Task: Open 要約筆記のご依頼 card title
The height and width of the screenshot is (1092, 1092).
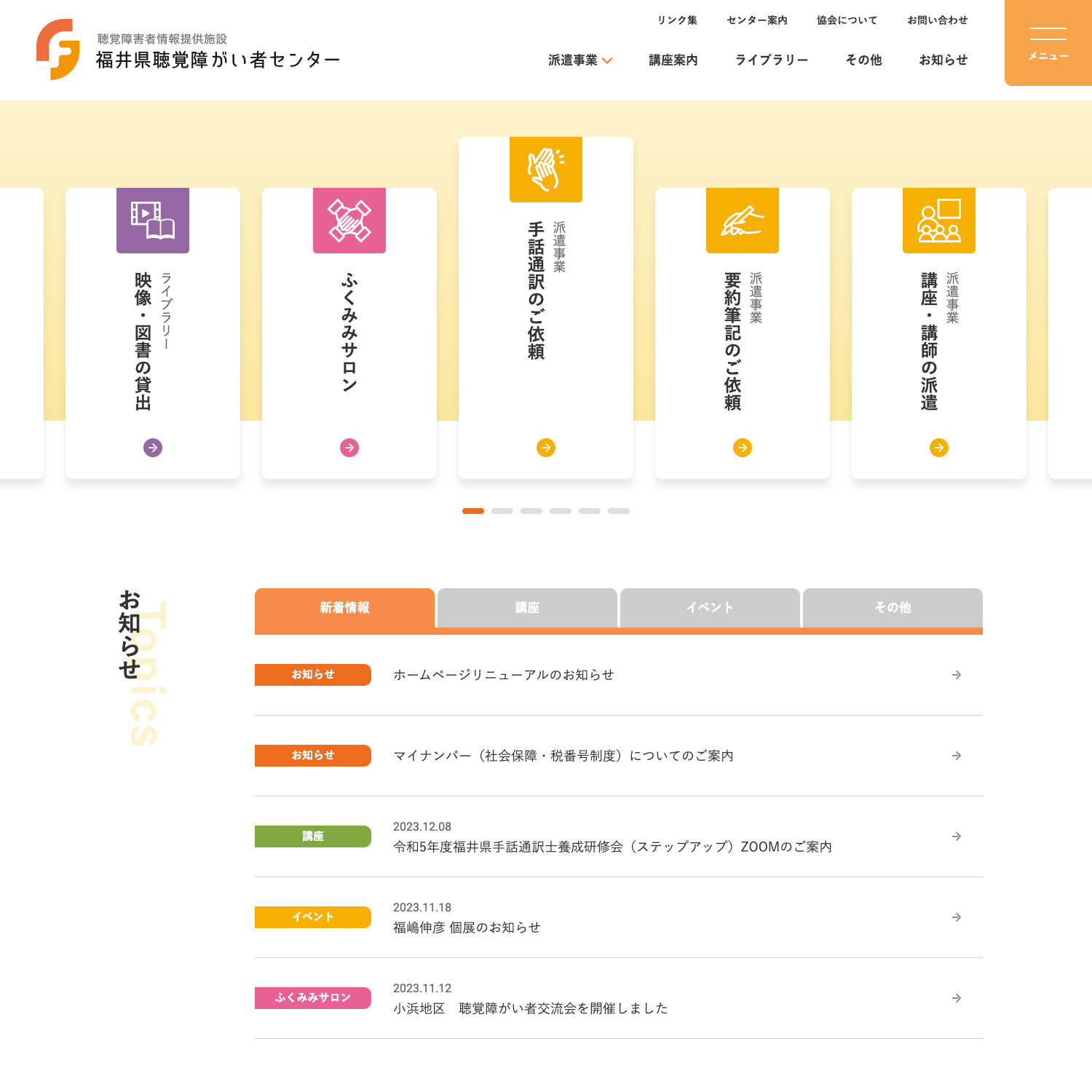Action: pos(732,341)
